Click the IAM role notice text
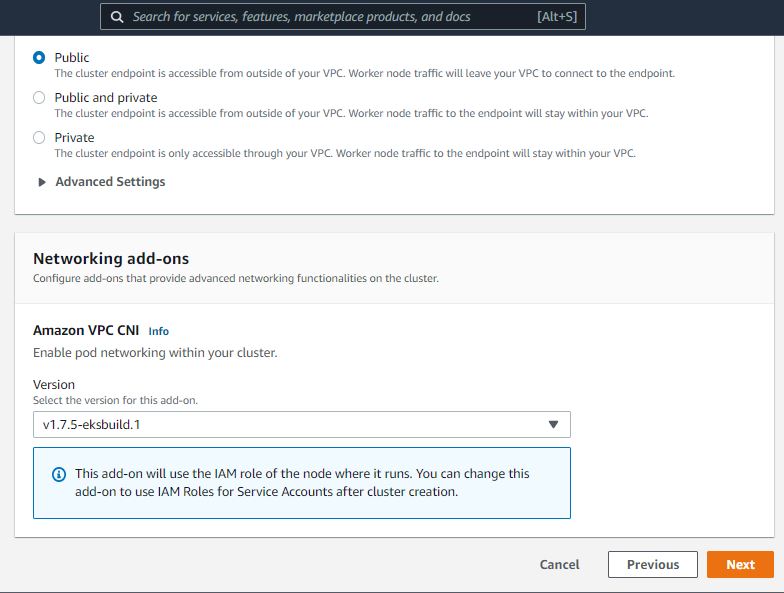Viewport: 784px width, 593px height. 302,482
